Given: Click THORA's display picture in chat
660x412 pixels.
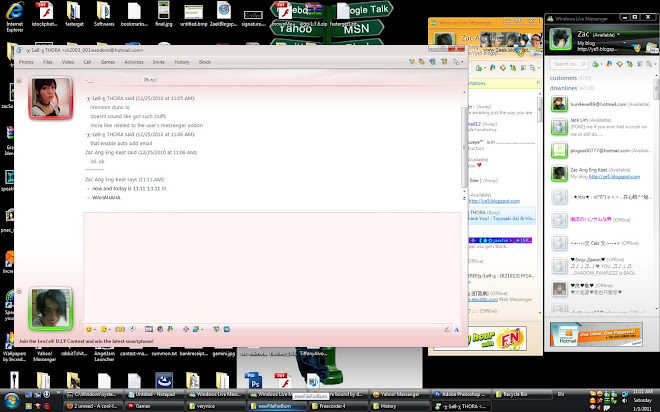Looking at the screenshot, I should pos(51,98).
